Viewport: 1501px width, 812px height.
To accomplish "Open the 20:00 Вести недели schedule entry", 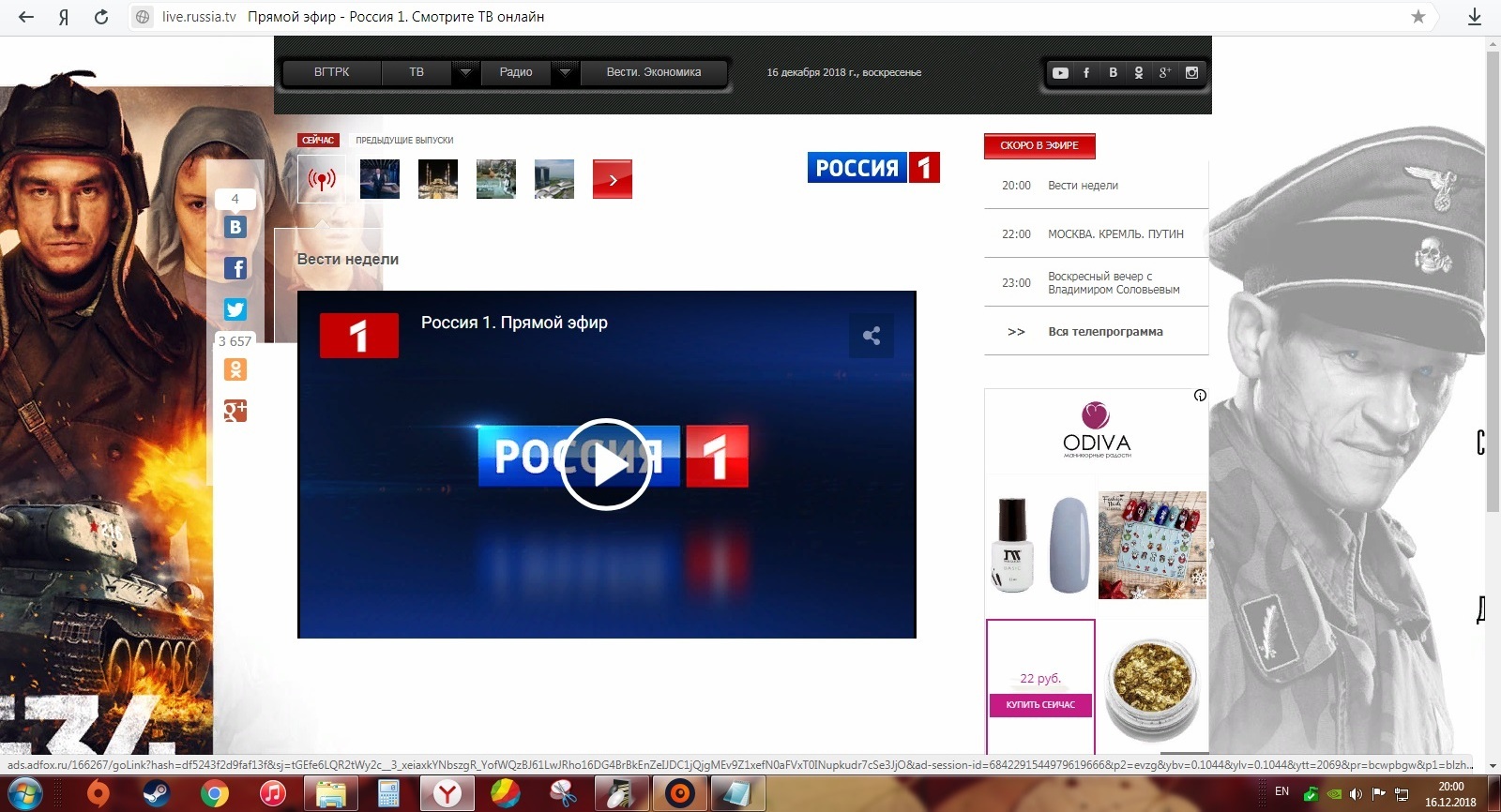I will point(1097,186).
